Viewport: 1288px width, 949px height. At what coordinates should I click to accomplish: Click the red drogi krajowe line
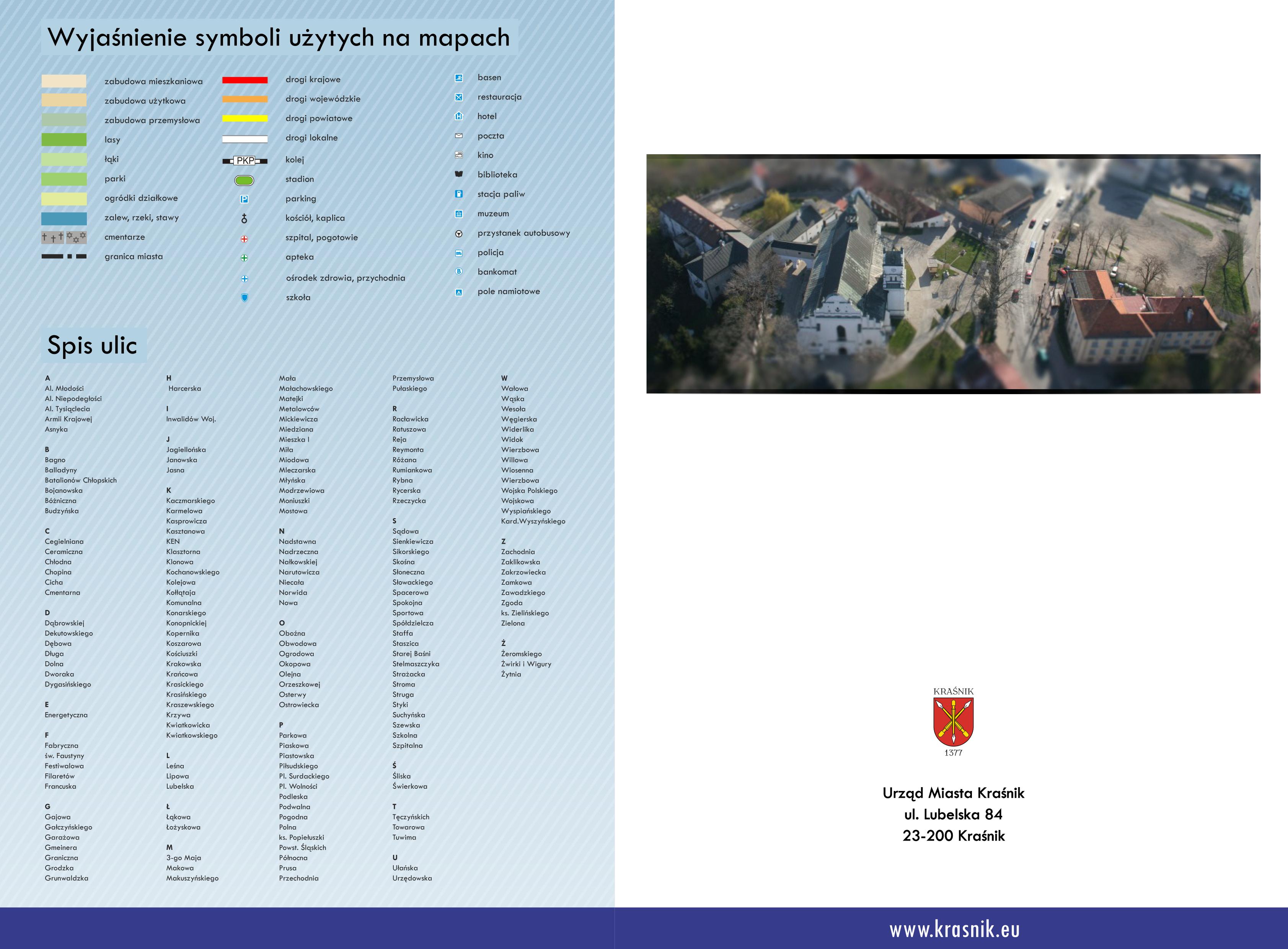245,80
